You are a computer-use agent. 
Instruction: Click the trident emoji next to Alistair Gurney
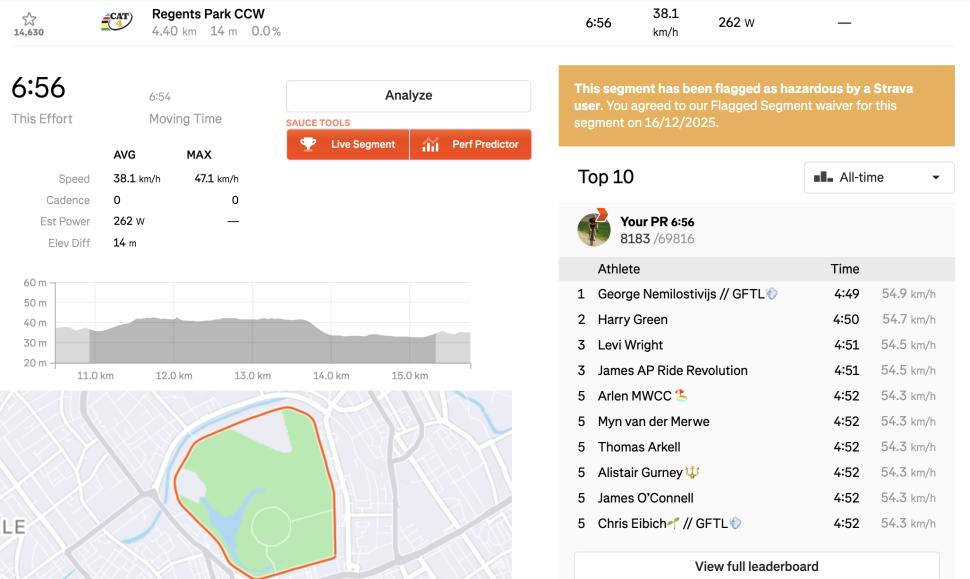tap(692, 473)
